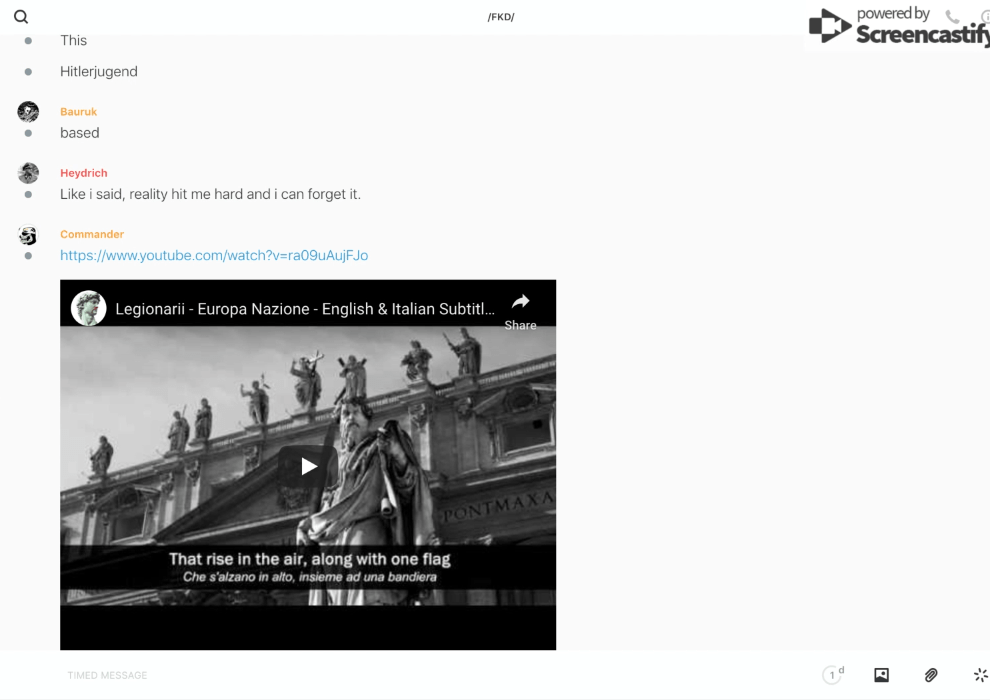The width and height of the screenshot is (990, 700).
Task: Open the picture upload icon
Action: (x=881, y=675)
